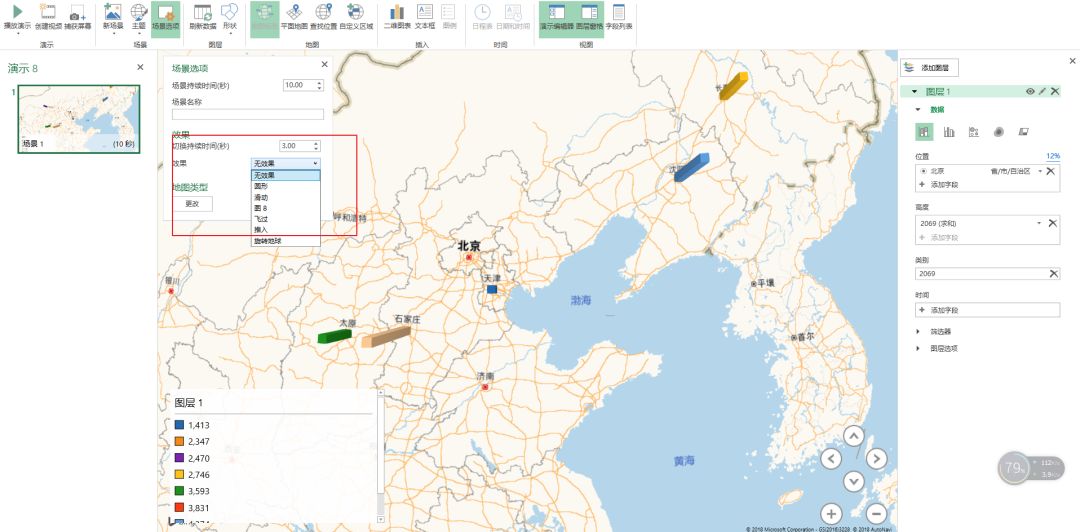Screen dimensions: 1080x532
Task: Click transition duration field showing 3.00
Action: pos(295,146)
